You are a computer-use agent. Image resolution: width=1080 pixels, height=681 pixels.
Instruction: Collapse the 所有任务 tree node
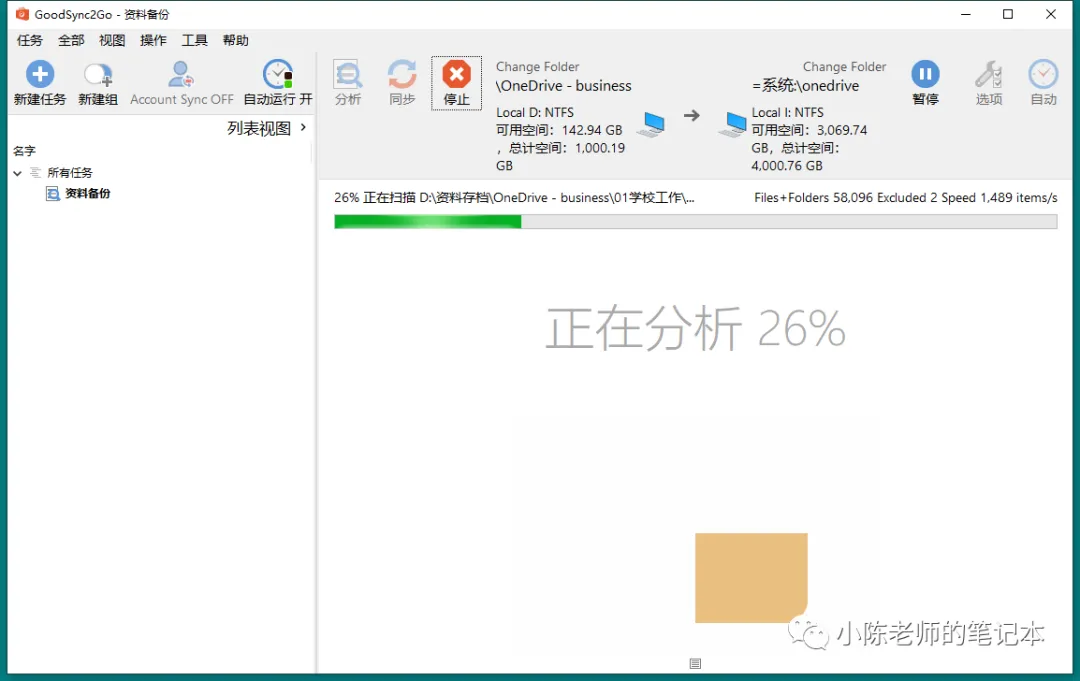click(17, 174)
